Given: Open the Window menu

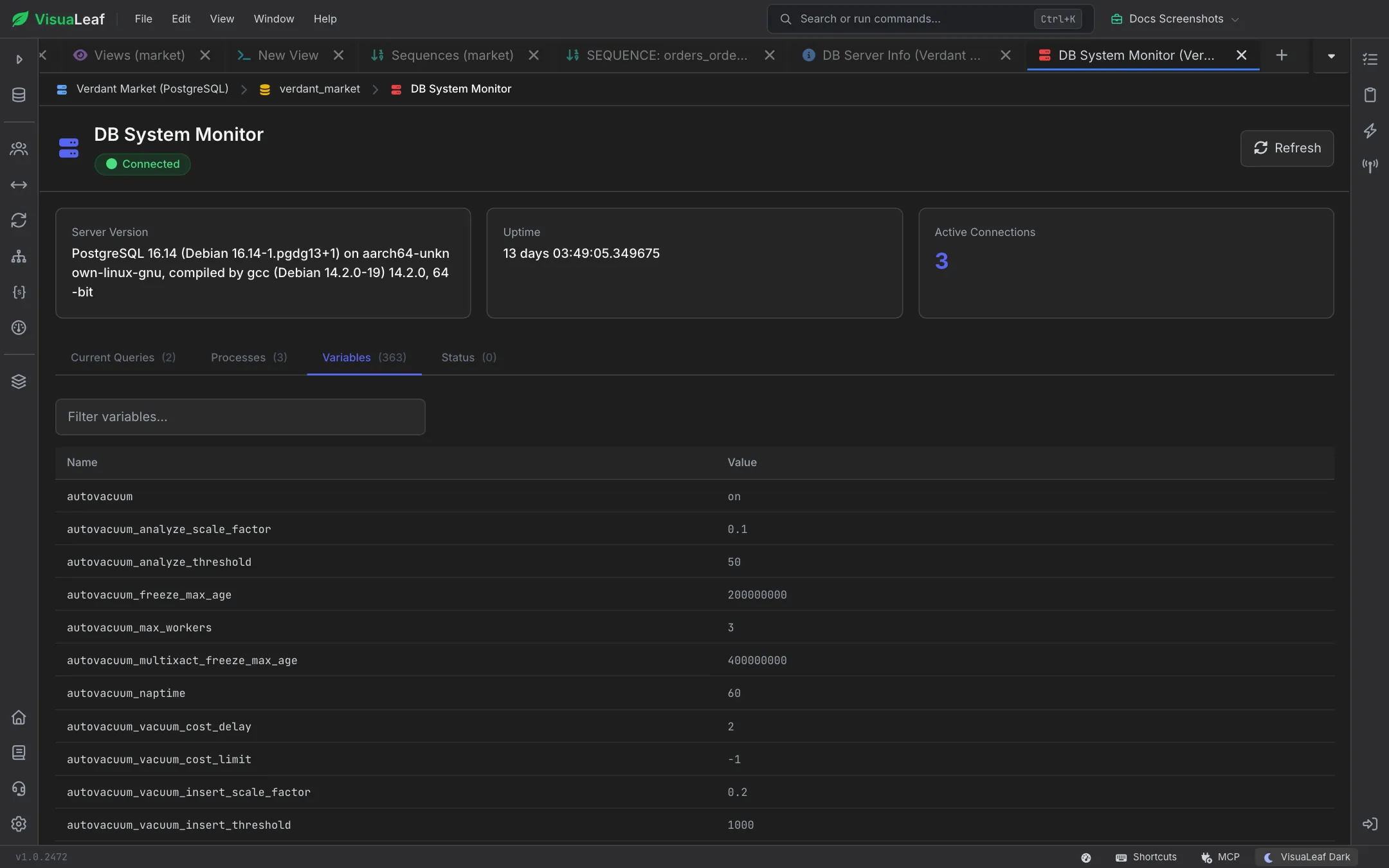Looking at the screenshot, I should click(274, 19).
